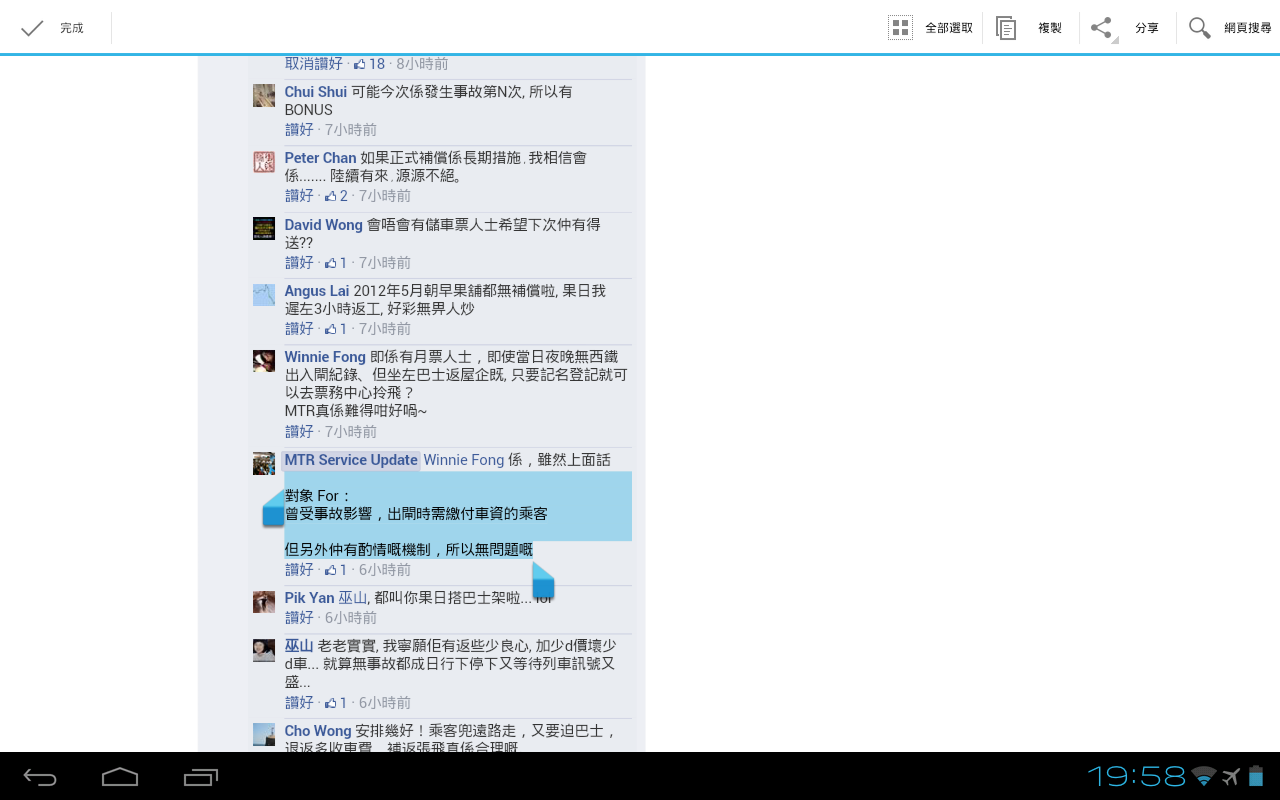Tap the Copy documents icon
The height and width of the screenshot is (800, 1280).
pyautogui.click(x=1006, y=28)
